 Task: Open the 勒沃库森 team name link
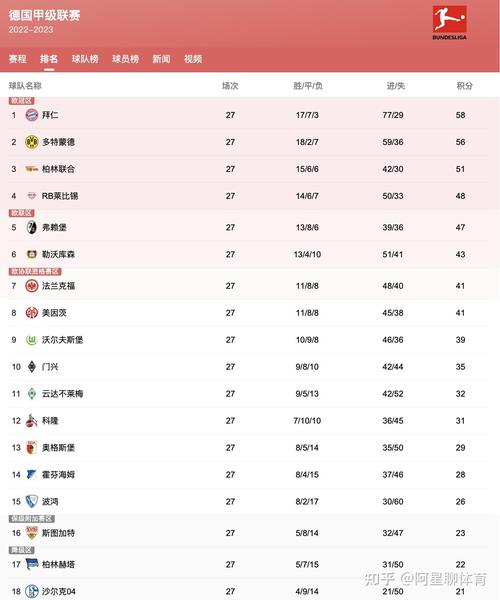(x=59, y=254)
